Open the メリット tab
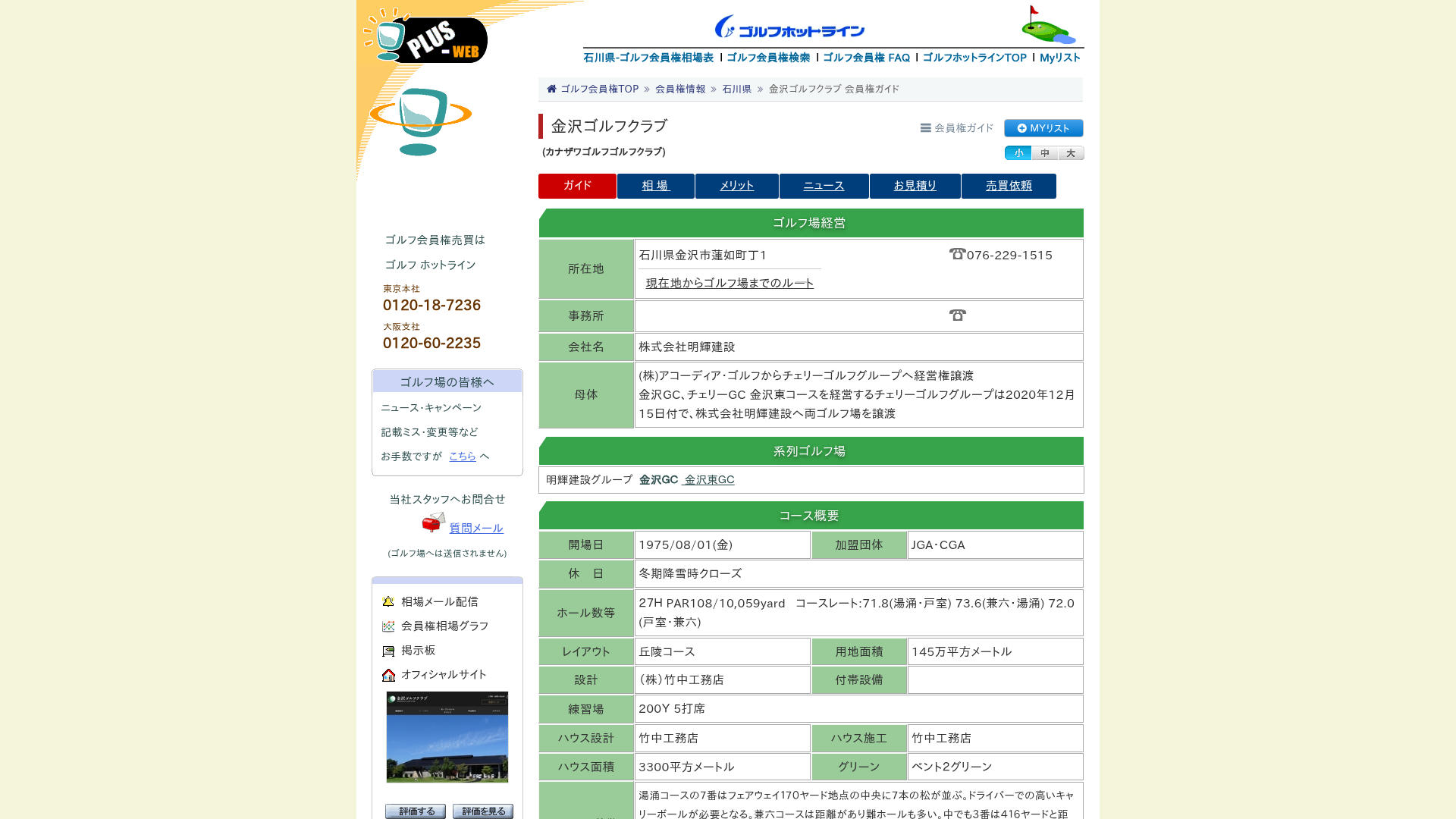The width and height of the screenshot is (1456, 819). click(736, 186)
